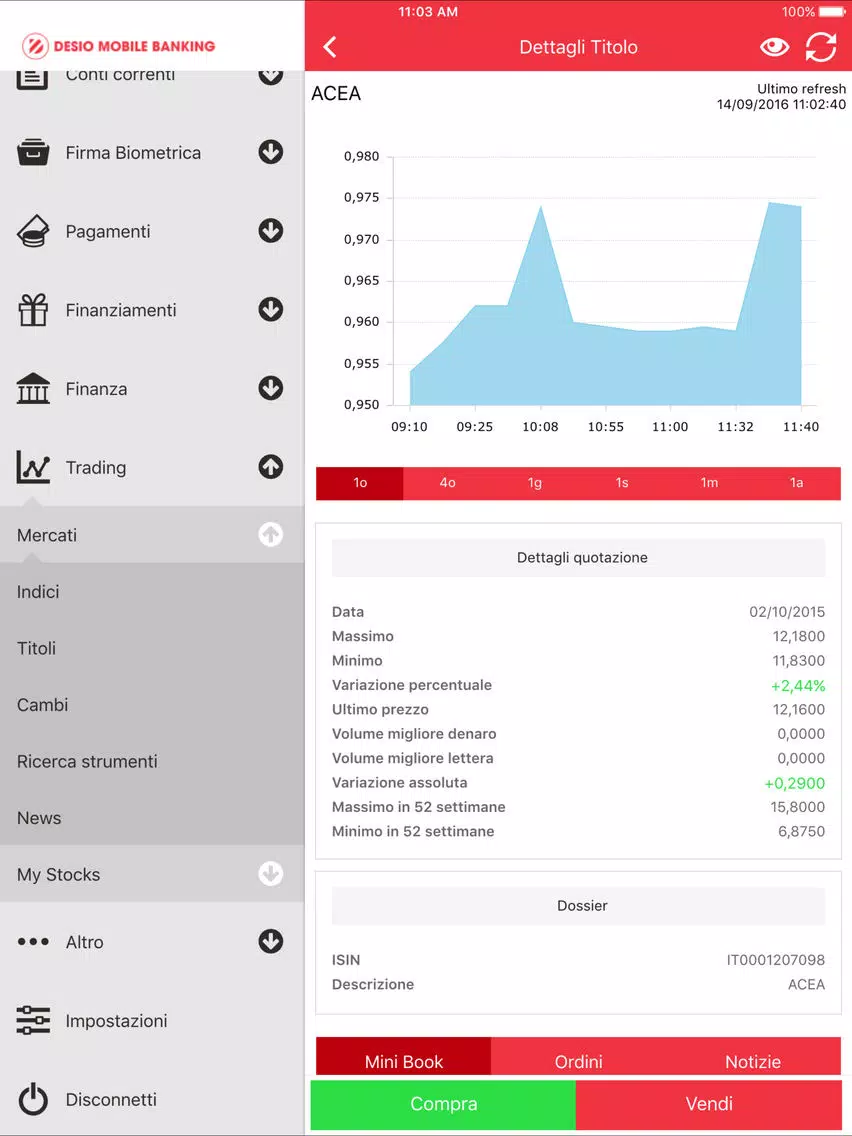Click the green Compra button
The height and width of the screenshot is (1136, 852).
click(443, 1103)
